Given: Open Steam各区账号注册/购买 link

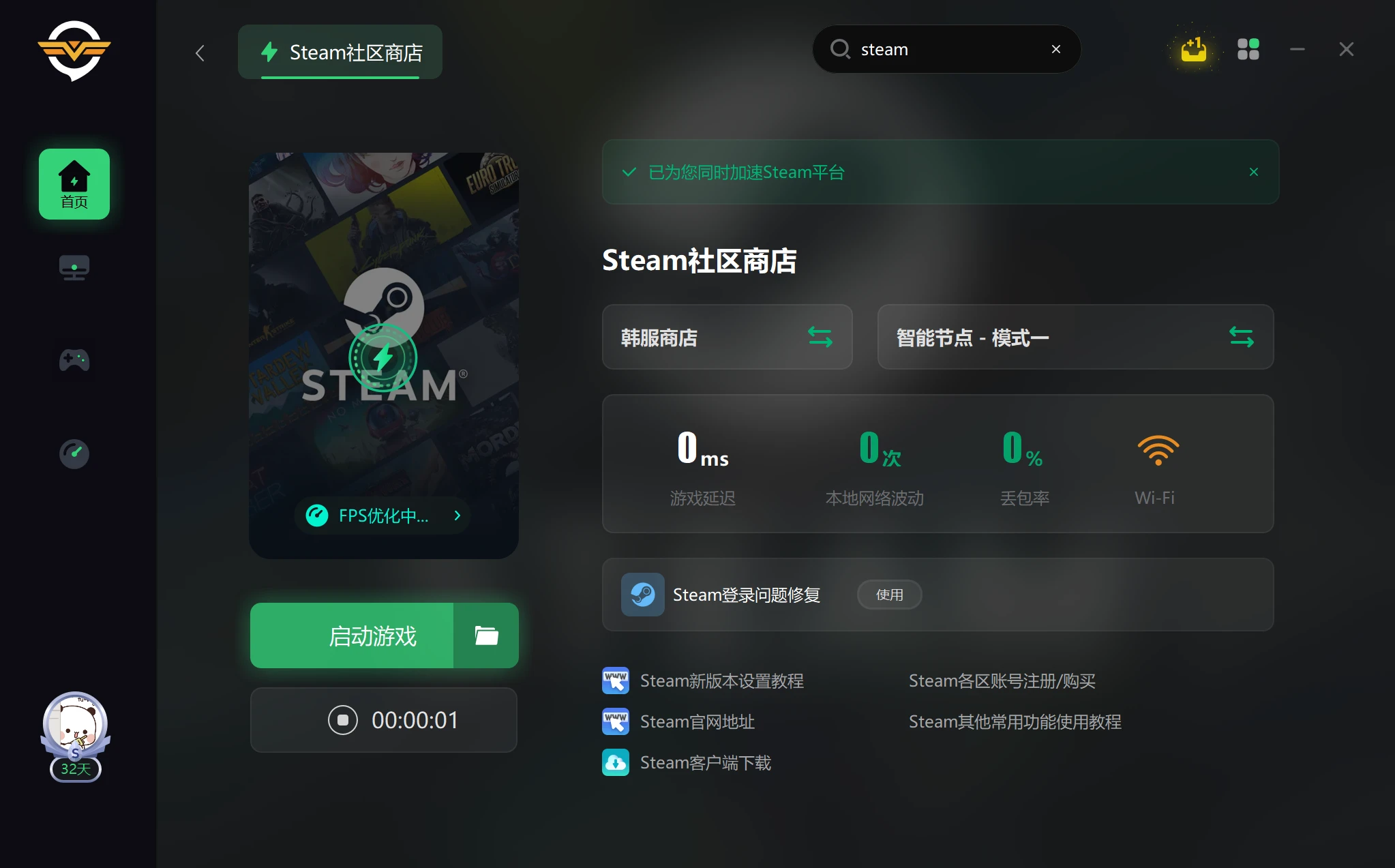Looking at the screenshot, I should click(x=1002, y=680).
